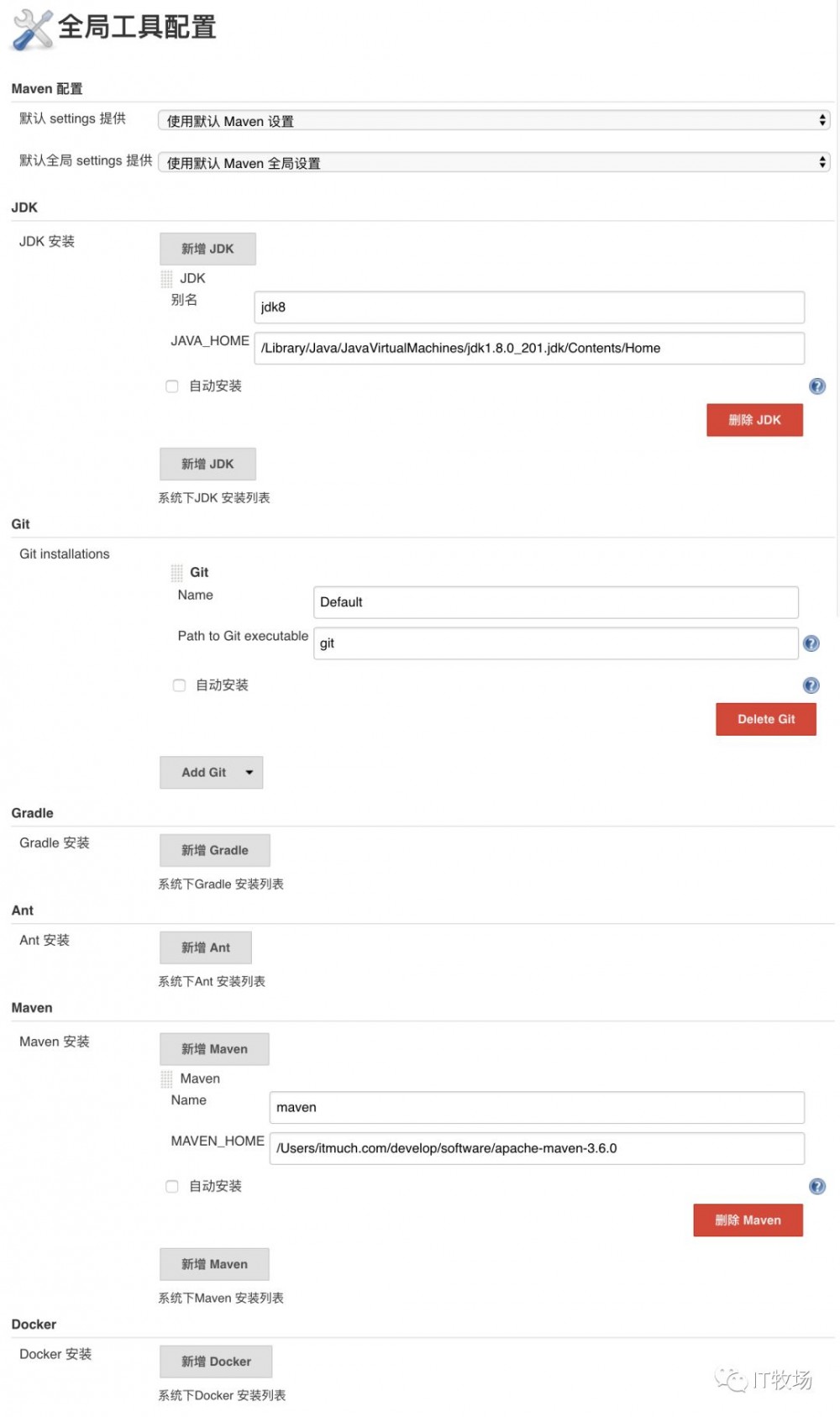Screen dimensions: 840x1417
Task: Open help icon for Maven auto install
Action: click(x=816, y=1187)
